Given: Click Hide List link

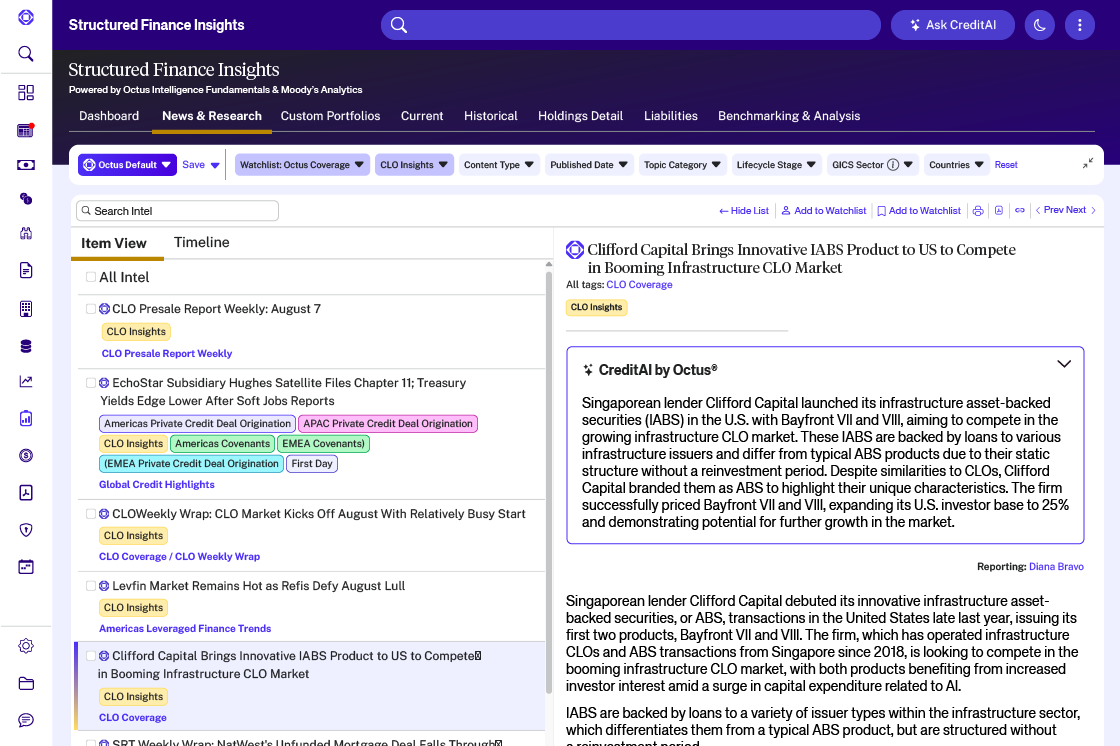Looking at the screenshot, I should [x=744, y=211].
